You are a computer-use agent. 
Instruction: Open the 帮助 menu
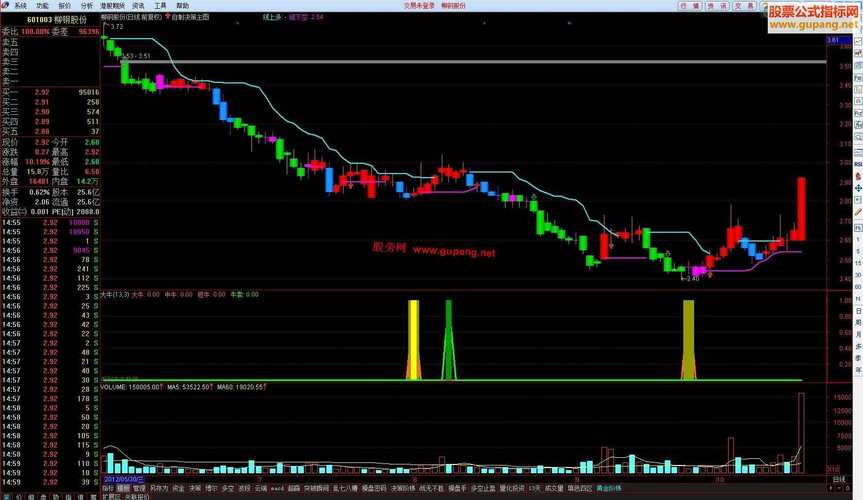click(182, 5)
